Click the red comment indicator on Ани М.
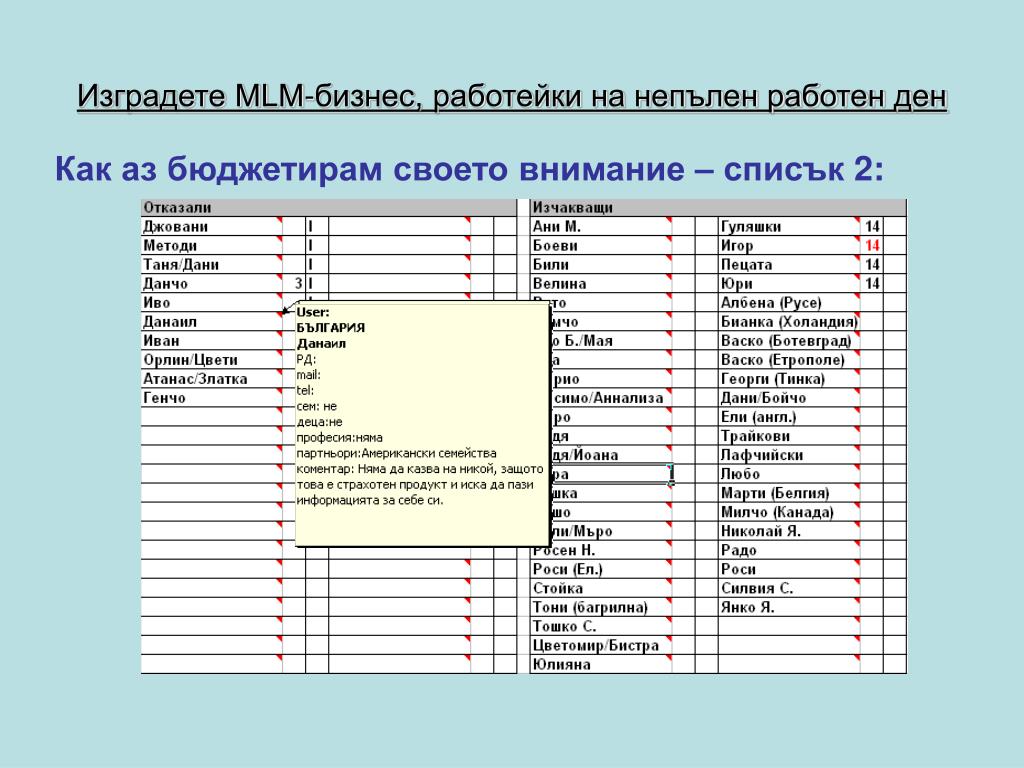The image size is (1024, 768). tap(669, 221)
